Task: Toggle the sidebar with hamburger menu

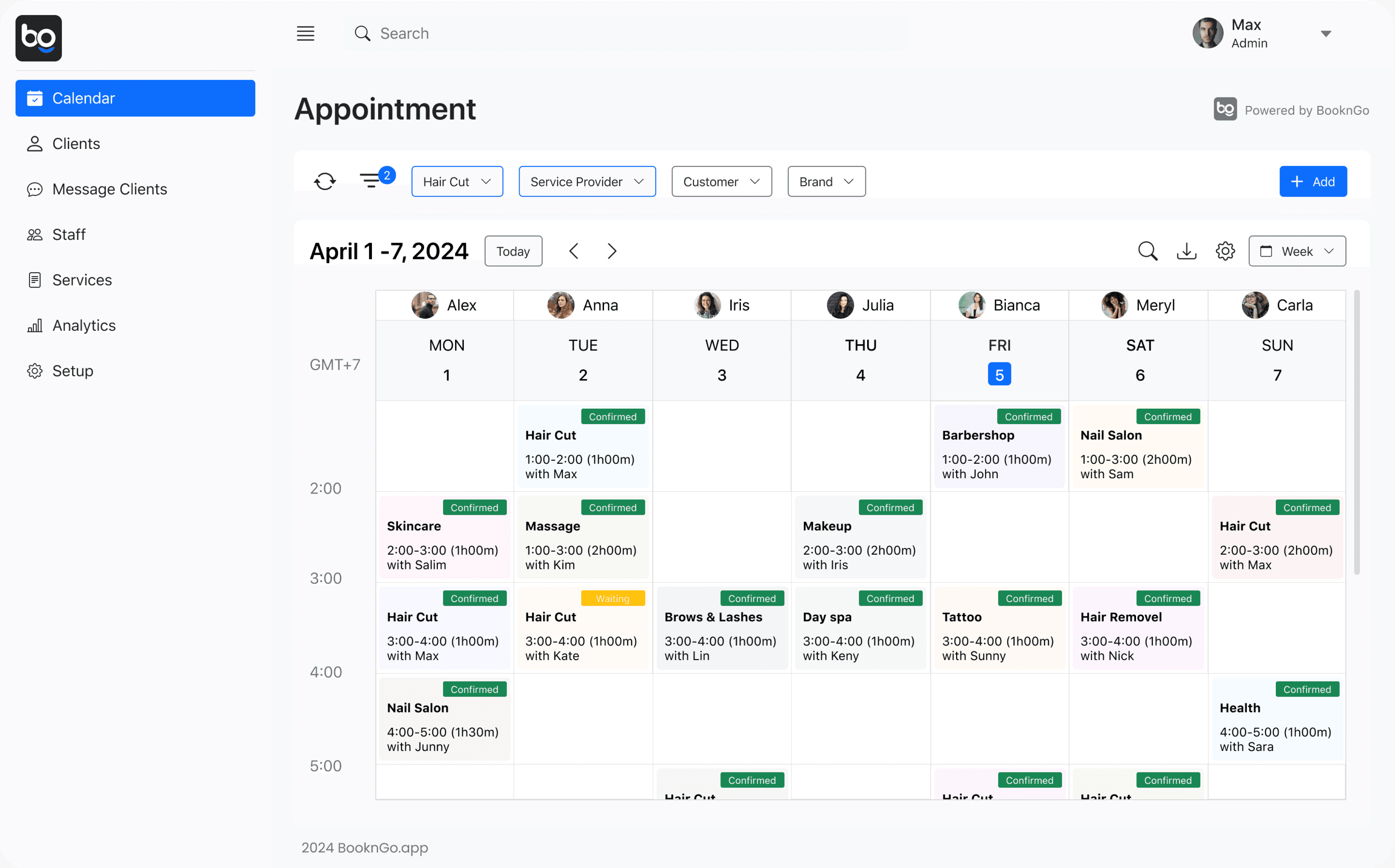Action: (306, 33)
